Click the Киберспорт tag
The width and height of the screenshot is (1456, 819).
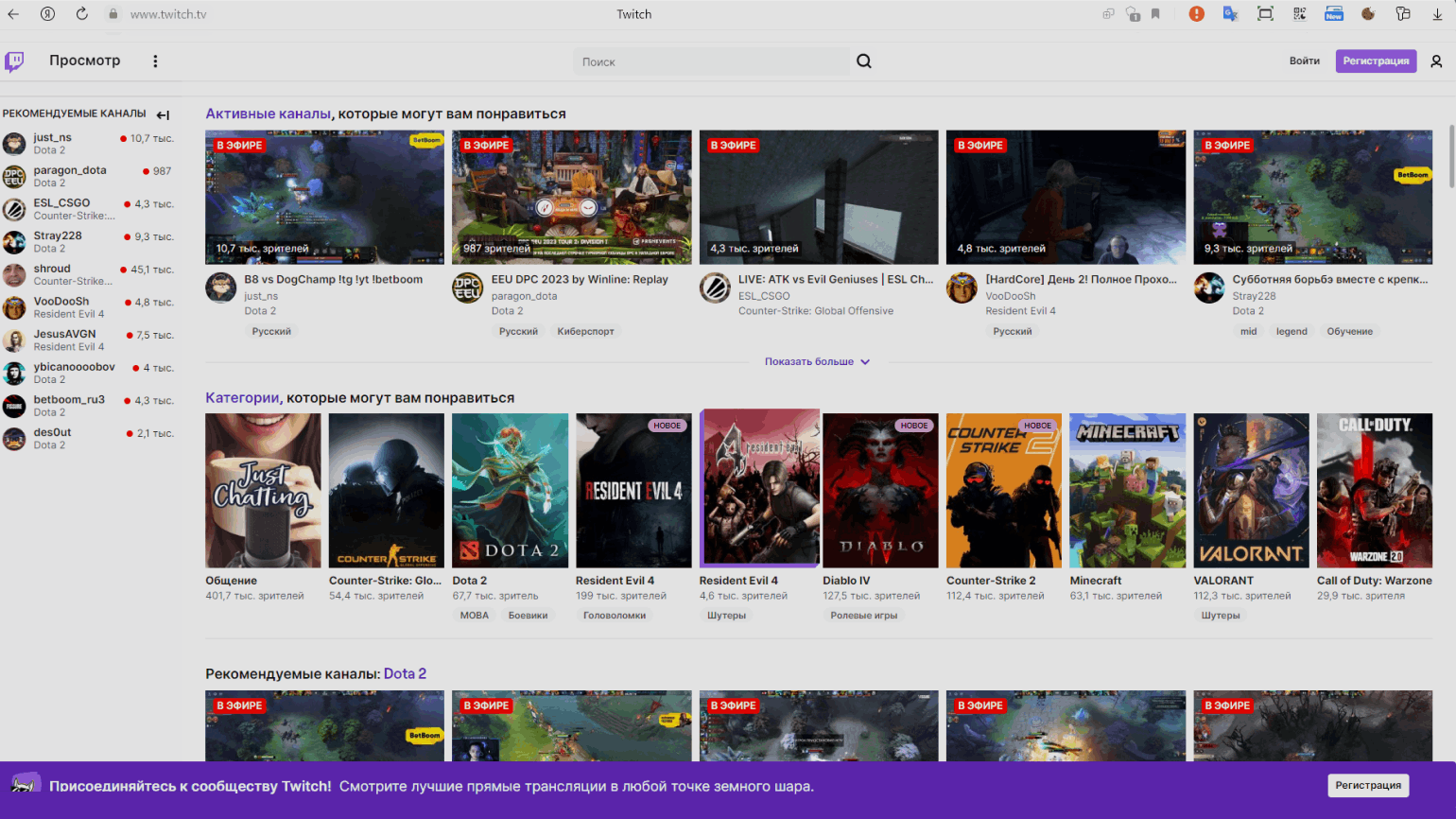tap(585, 331)
